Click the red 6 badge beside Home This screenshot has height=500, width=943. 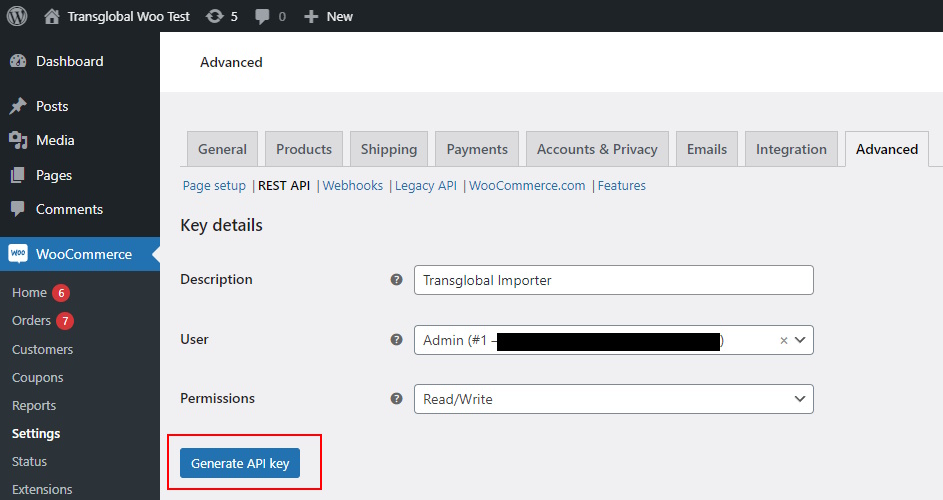point(61,293)
